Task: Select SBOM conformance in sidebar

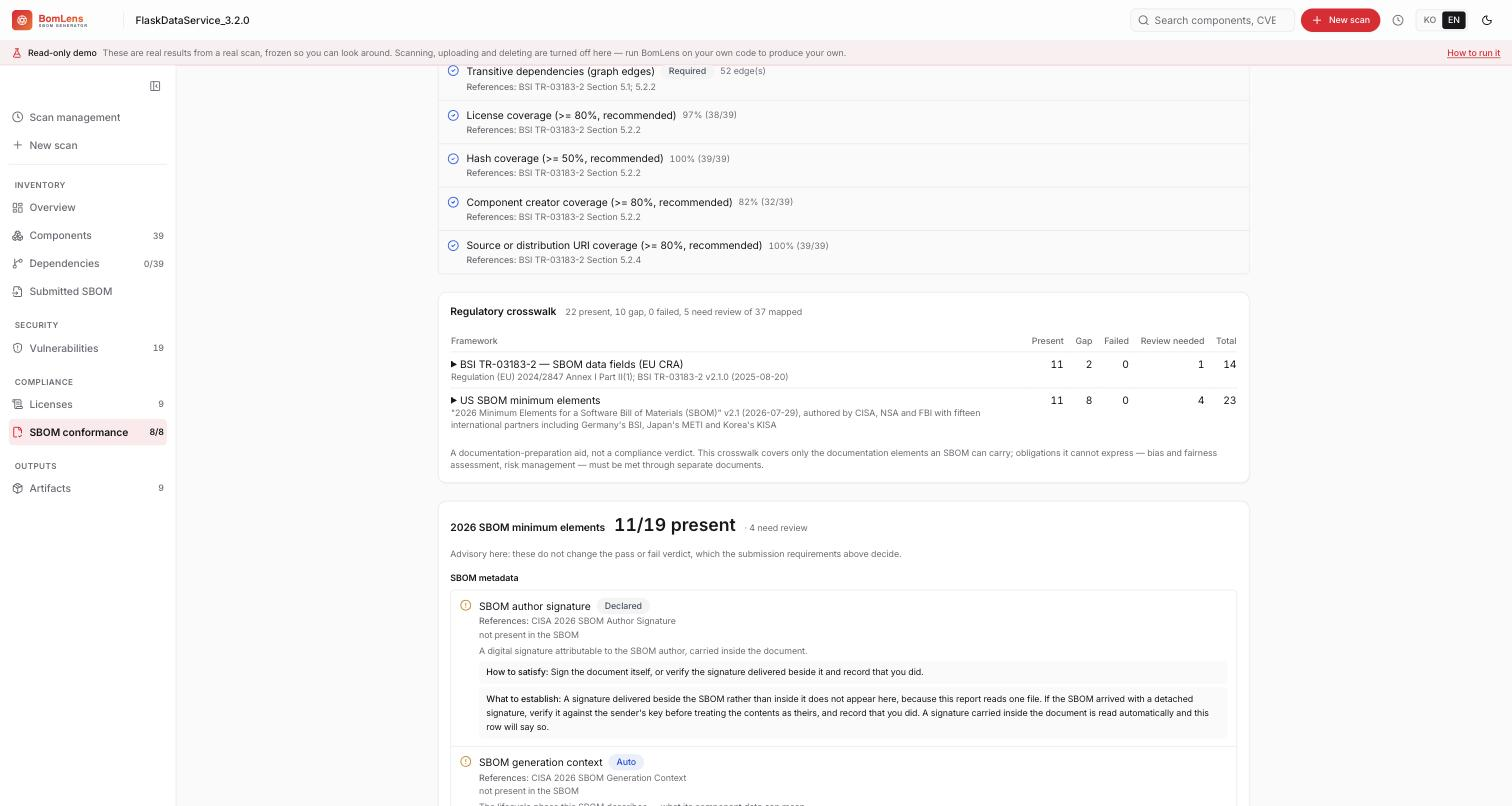Action: click(88, 432)
